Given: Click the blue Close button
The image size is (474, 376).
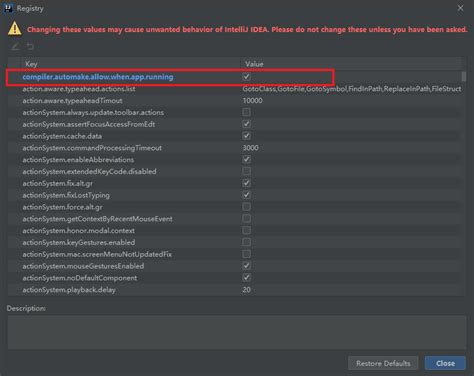Looking at the screenshot, I should (x=445, y=363).
